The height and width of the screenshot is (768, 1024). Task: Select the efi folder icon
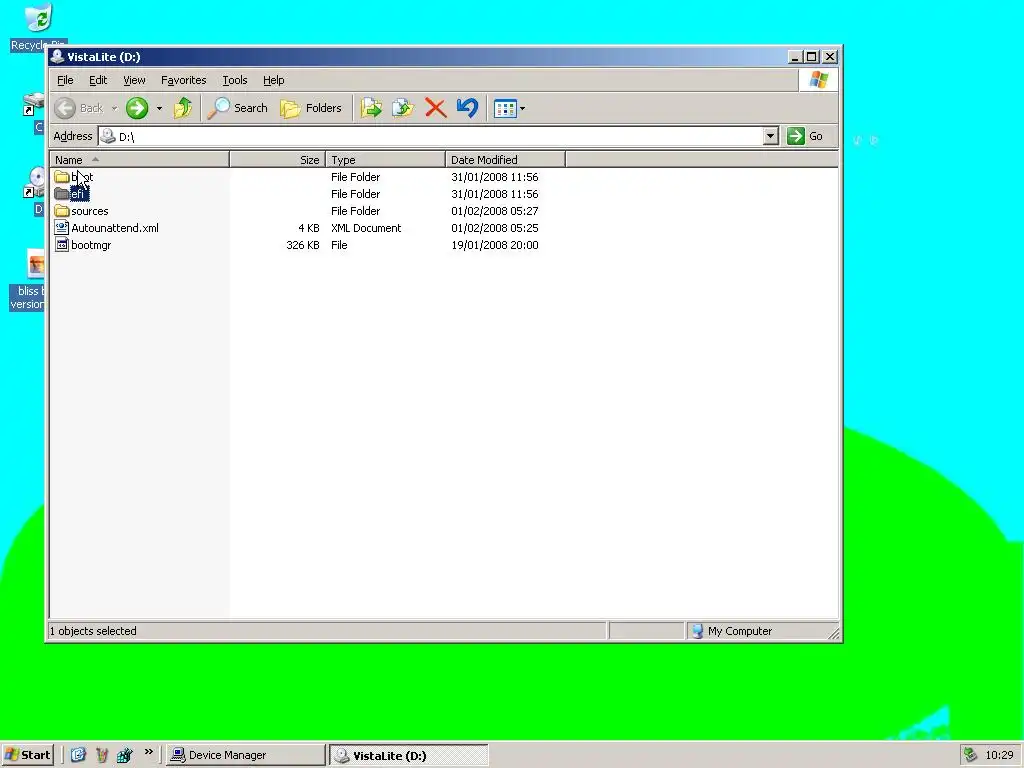[62, 194]
